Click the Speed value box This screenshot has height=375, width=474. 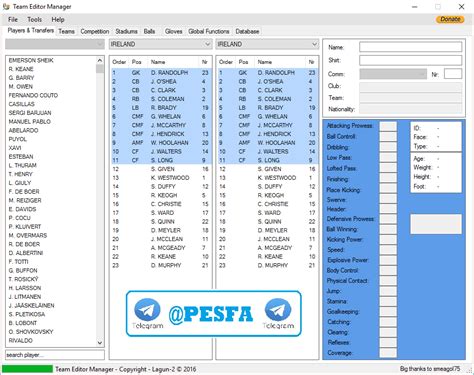click(388, 250)
